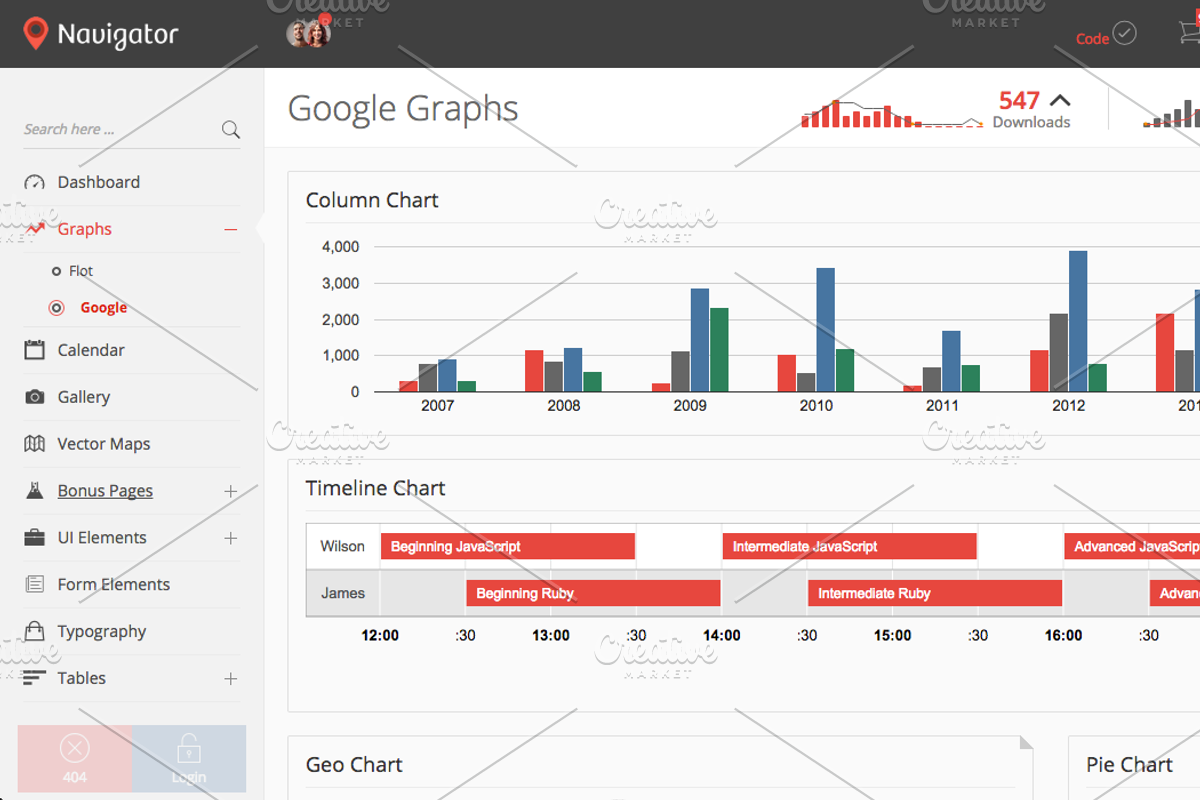
Task: Click the Gallery camera icon
Action: click(35, 397)
